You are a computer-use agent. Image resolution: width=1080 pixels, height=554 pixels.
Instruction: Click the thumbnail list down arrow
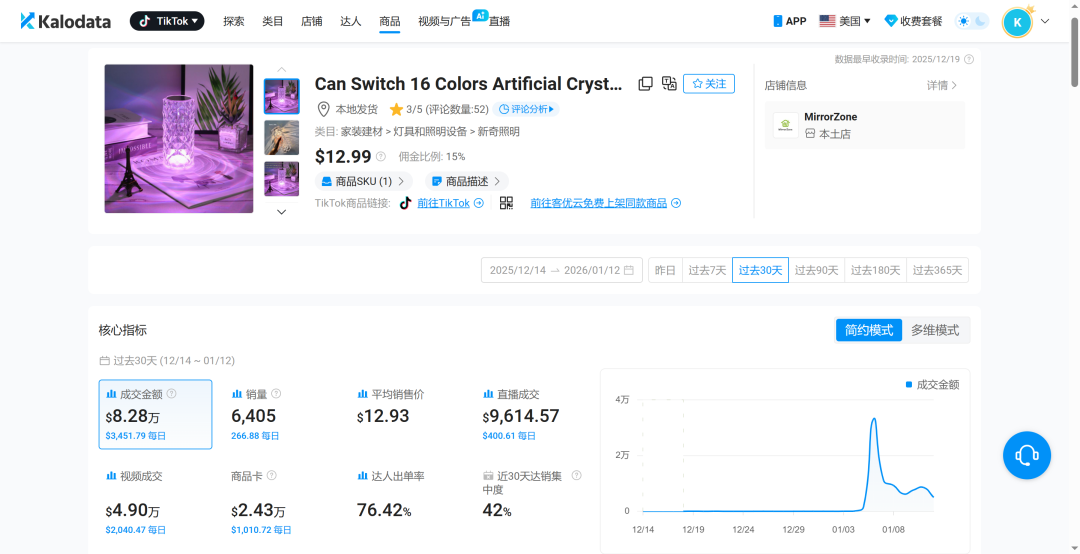pos(282,212)
